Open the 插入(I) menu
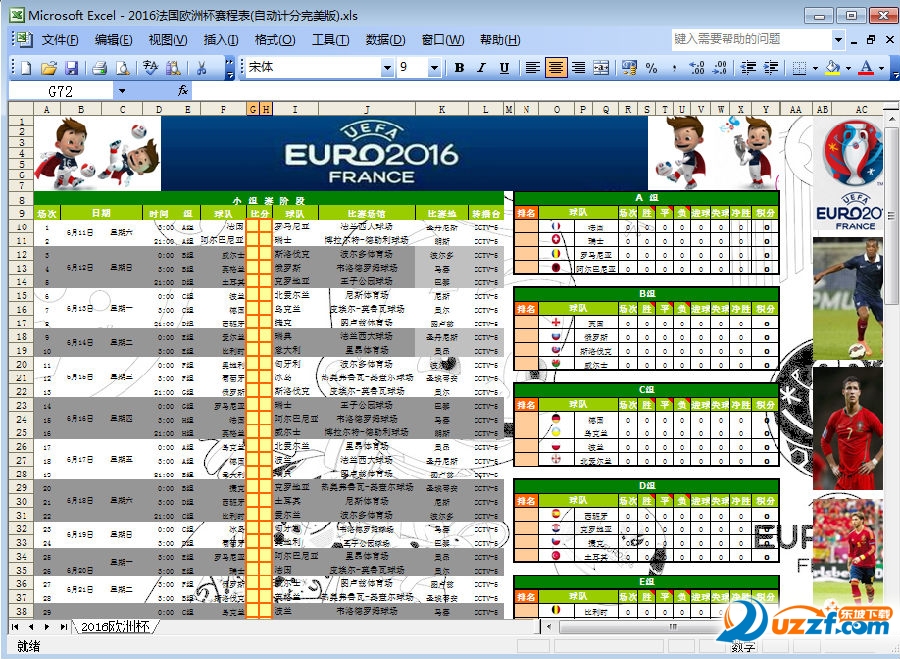The width and height of the screenshot is (900, 659). click(220, 40)
